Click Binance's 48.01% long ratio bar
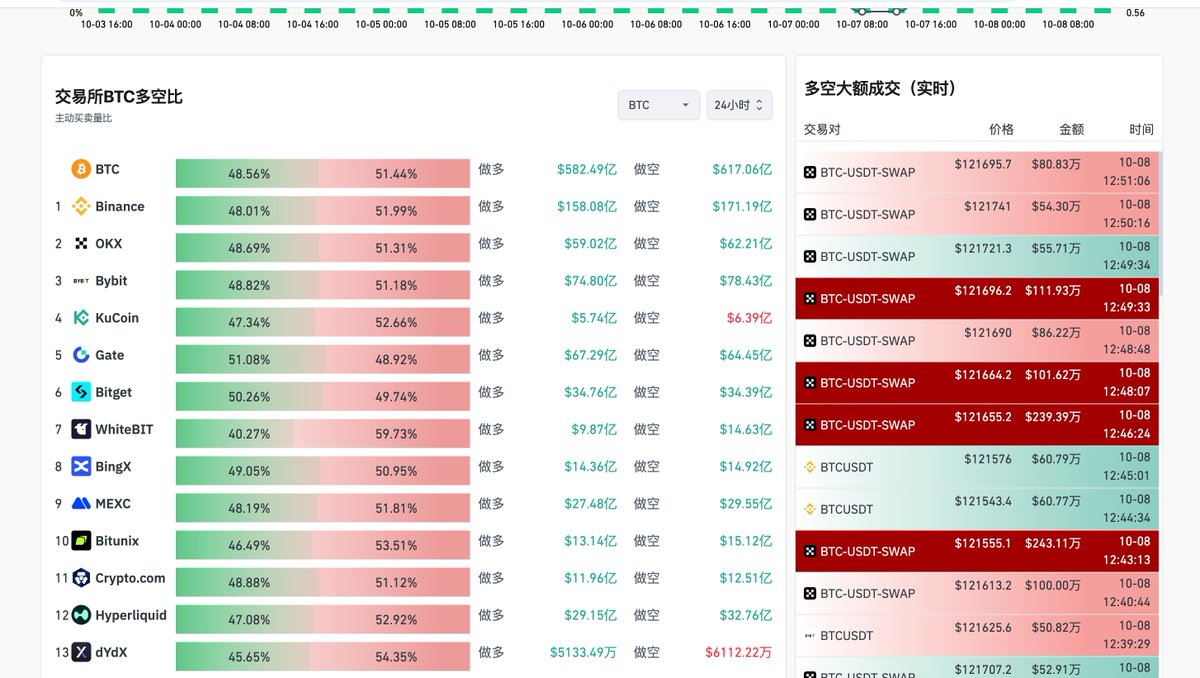The width and height of the screenshot is (1200, 678). click(246, 210)
